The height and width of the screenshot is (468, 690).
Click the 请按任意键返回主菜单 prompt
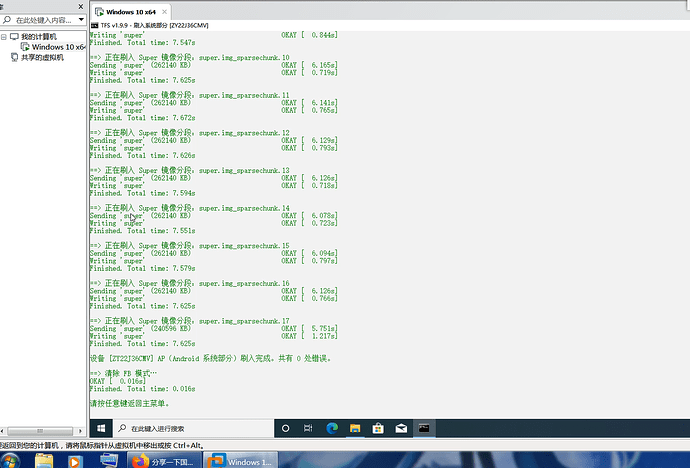pyautogui.click(x=129, y=403)
